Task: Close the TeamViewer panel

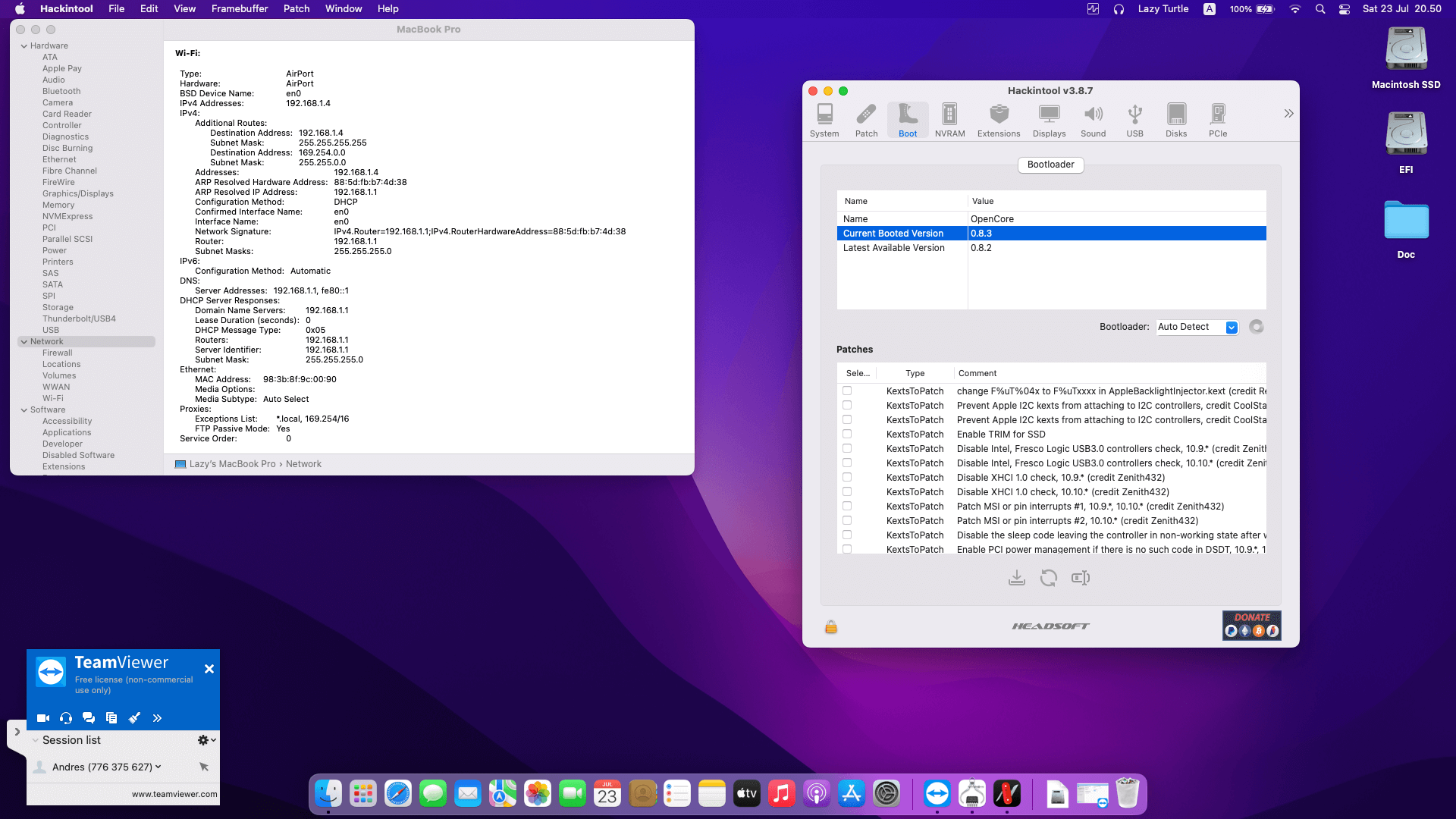Action: pos(209,669)
